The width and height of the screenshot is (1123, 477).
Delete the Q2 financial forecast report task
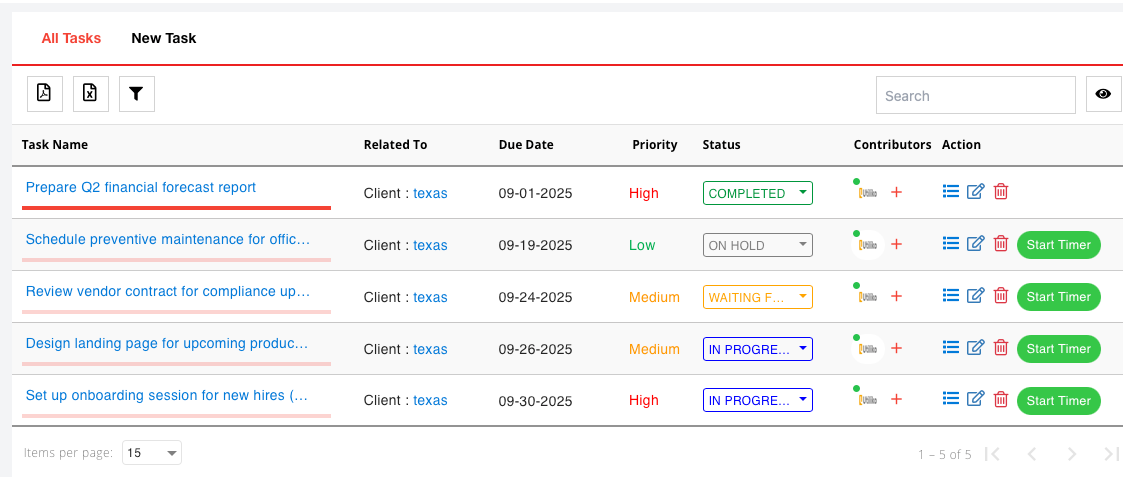(1001, 192)
